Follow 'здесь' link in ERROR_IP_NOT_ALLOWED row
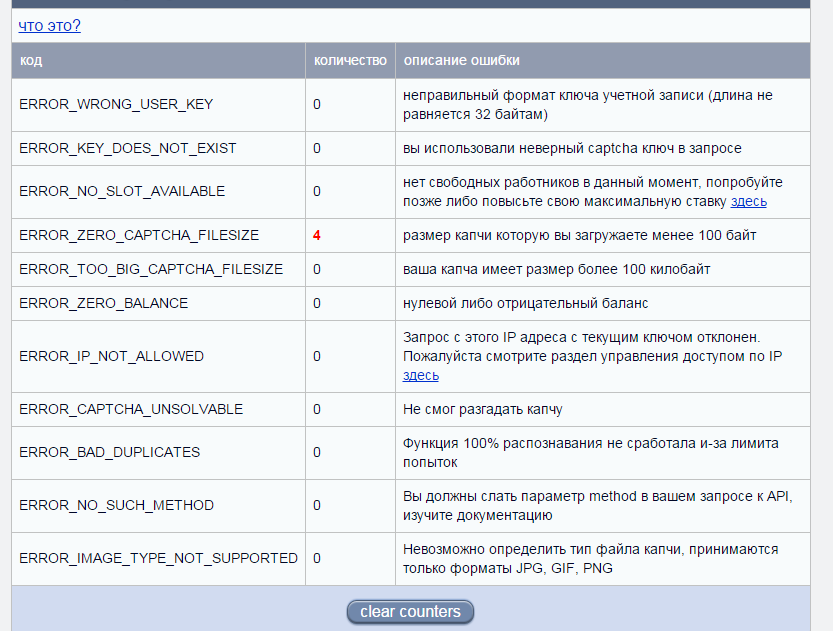This screenshot has height=631, width=833. [421, 375]
